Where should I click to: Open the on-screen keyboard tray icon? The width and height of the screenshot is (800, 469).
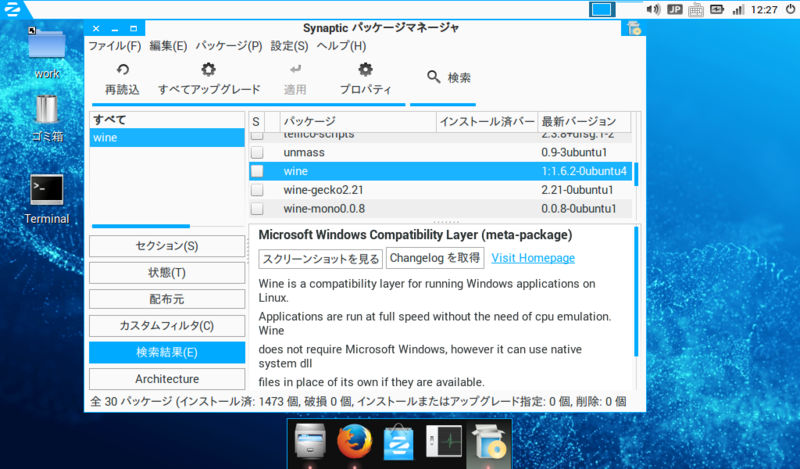tap(696, 10)
